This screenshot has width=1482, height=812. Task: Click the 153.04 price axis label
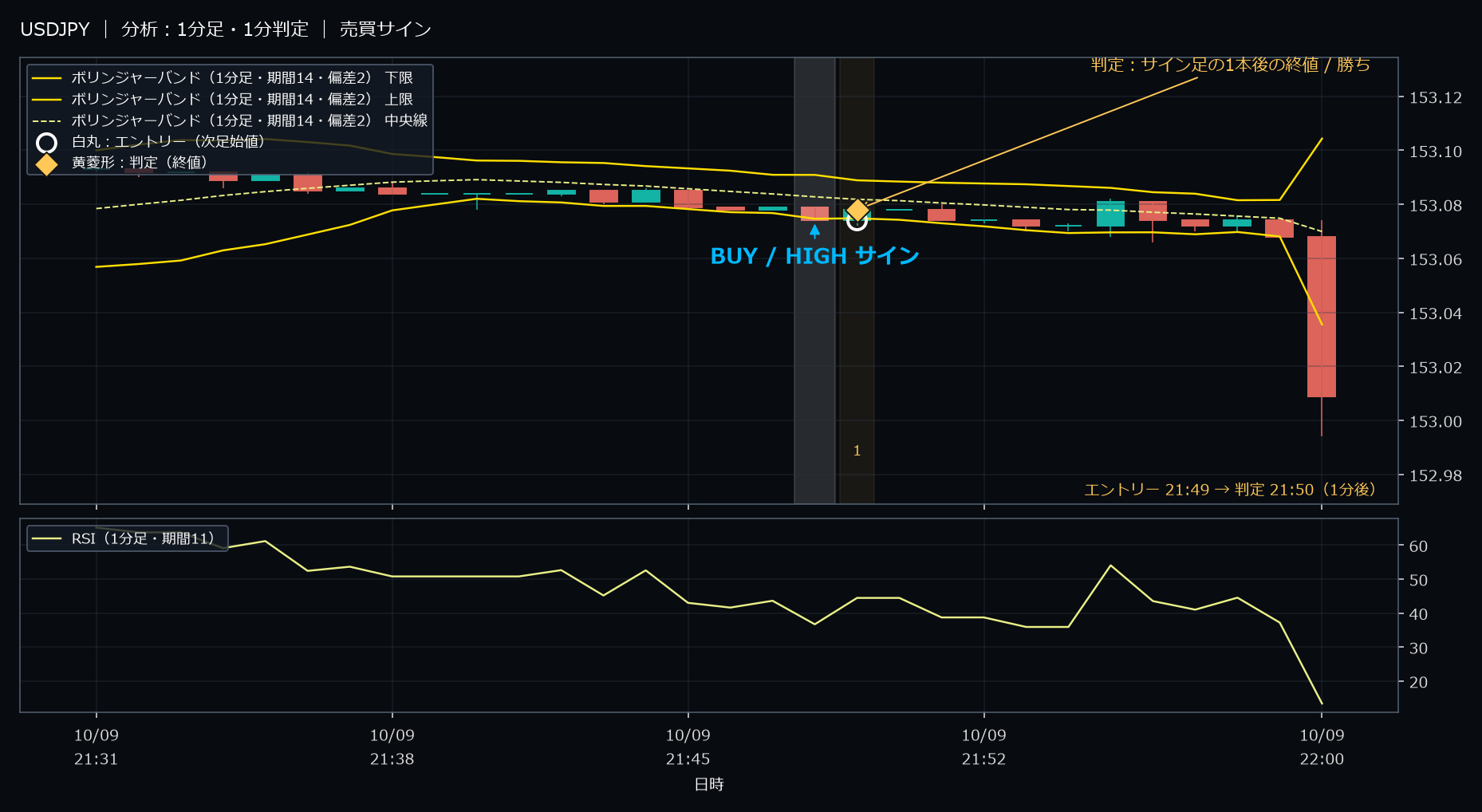tap(1436, 314)
